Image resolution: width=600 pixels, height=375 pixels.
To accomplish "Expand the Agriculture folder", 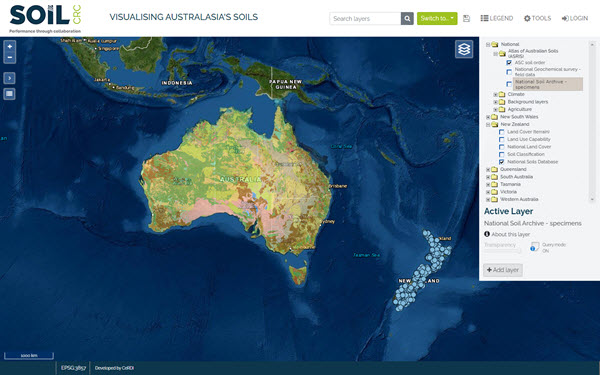I will (x=496, y=109).
